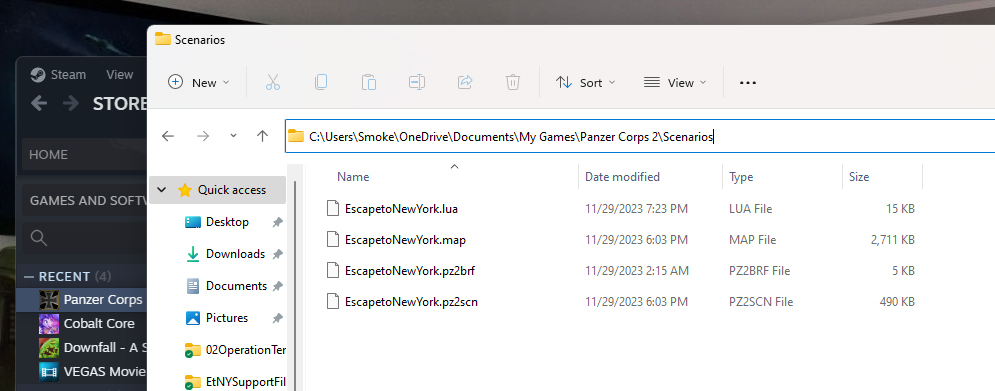Click the Delete trash icon
Screen dimensions: 995x391
click(513, 83)
